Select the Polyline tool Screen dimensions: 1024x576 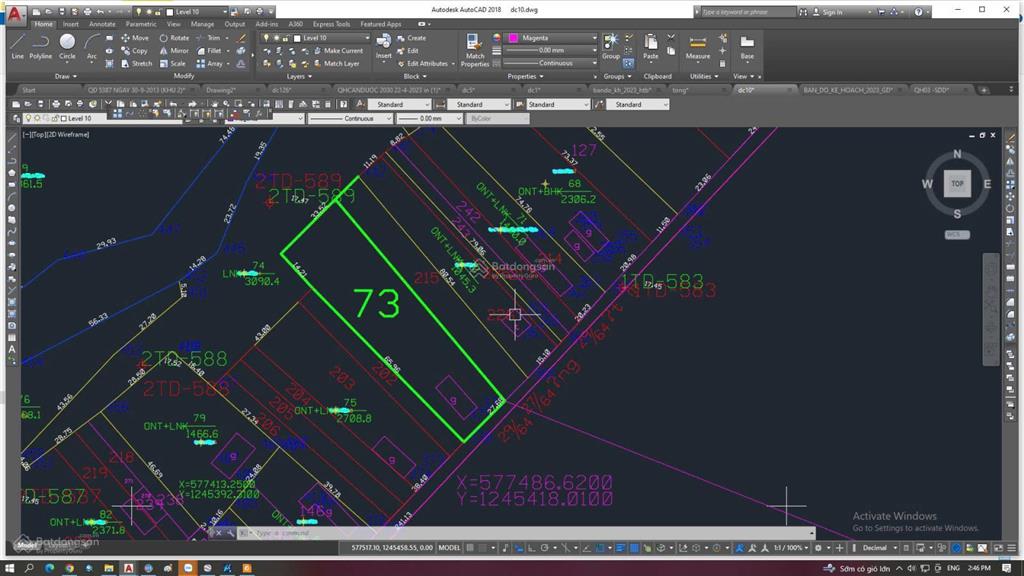tap(40, 46)
